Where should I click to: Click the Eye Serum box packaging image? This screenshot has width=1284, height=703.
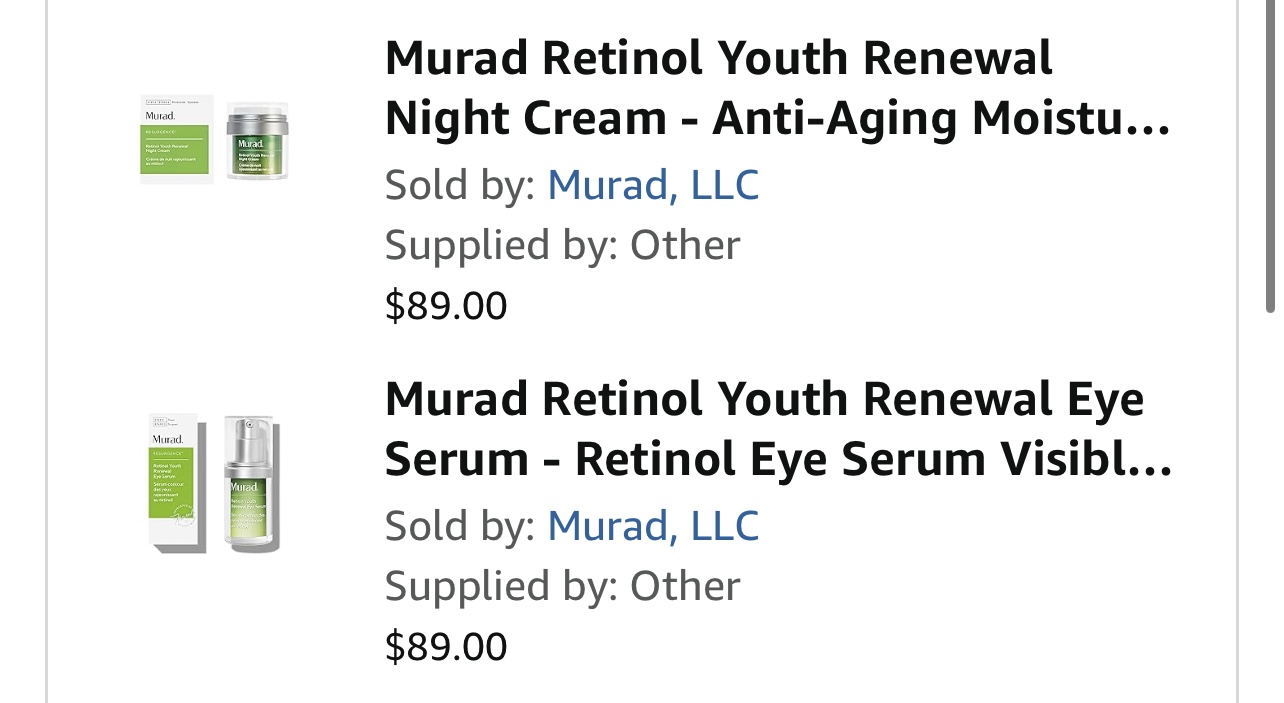coord(177,482)
